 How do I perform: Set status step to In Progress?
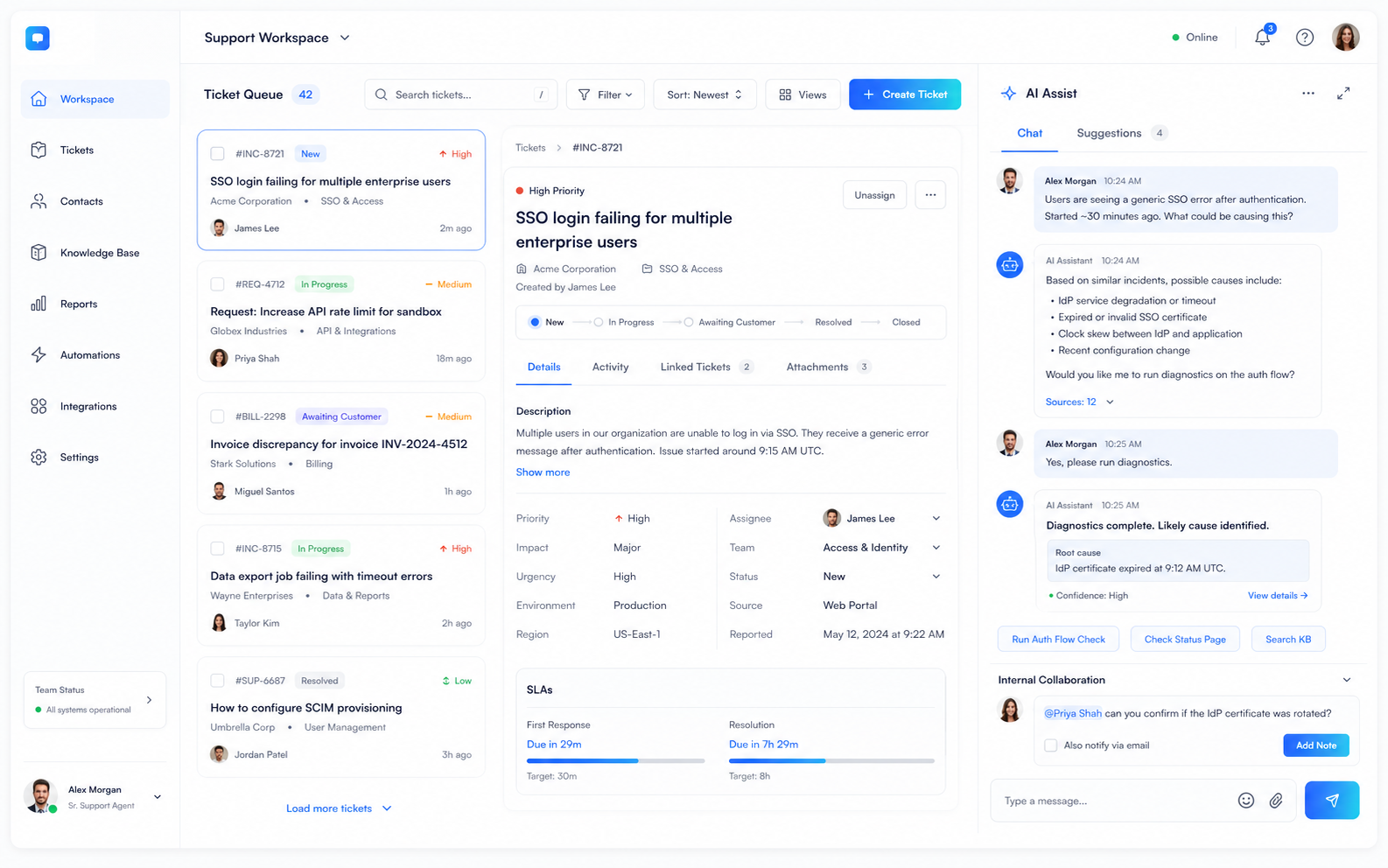(624, 322)
